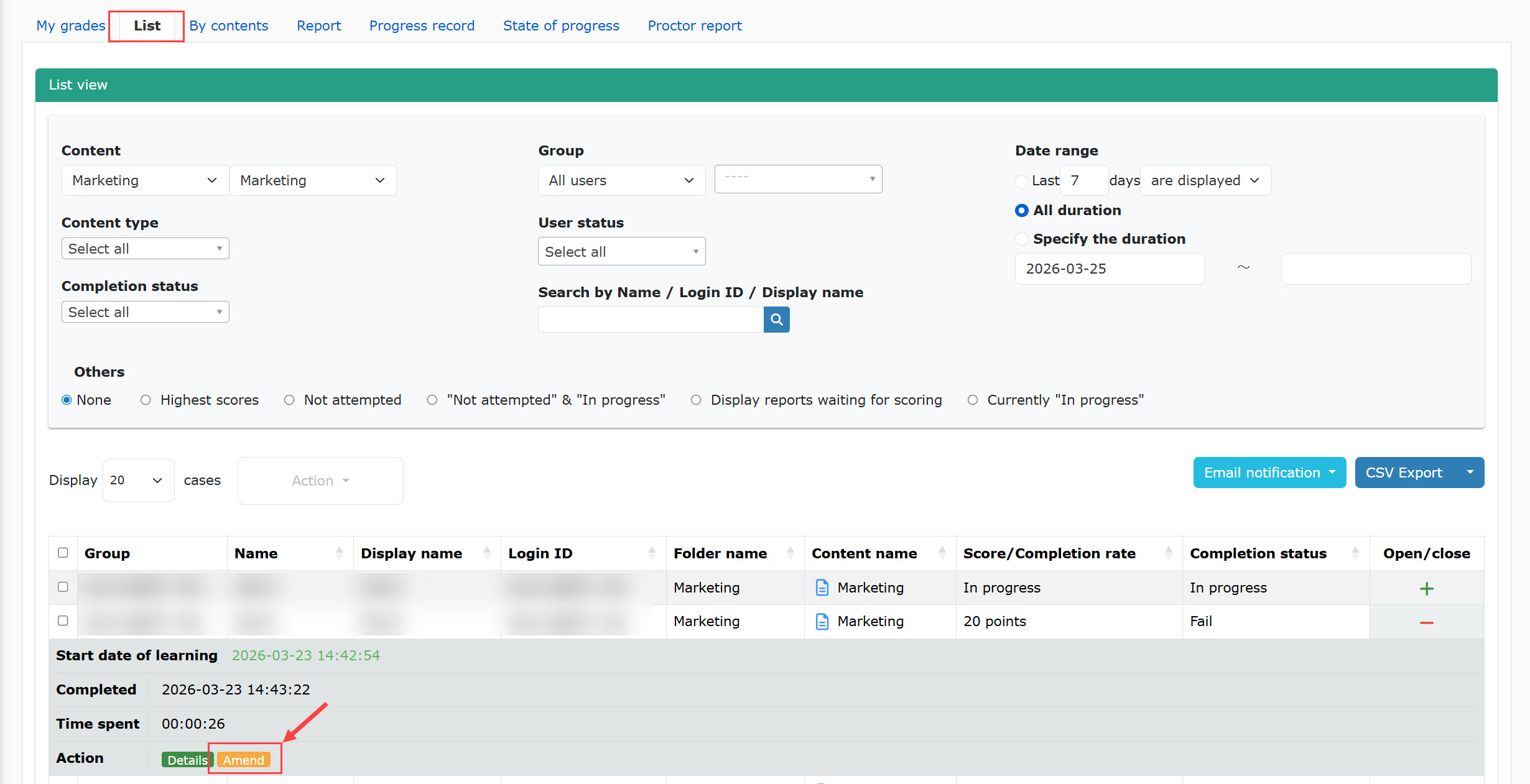Image resolution: width=1530 pixels, height=784 pixels.
Task: Click the name search input field
Action: (x=650, y=320)
